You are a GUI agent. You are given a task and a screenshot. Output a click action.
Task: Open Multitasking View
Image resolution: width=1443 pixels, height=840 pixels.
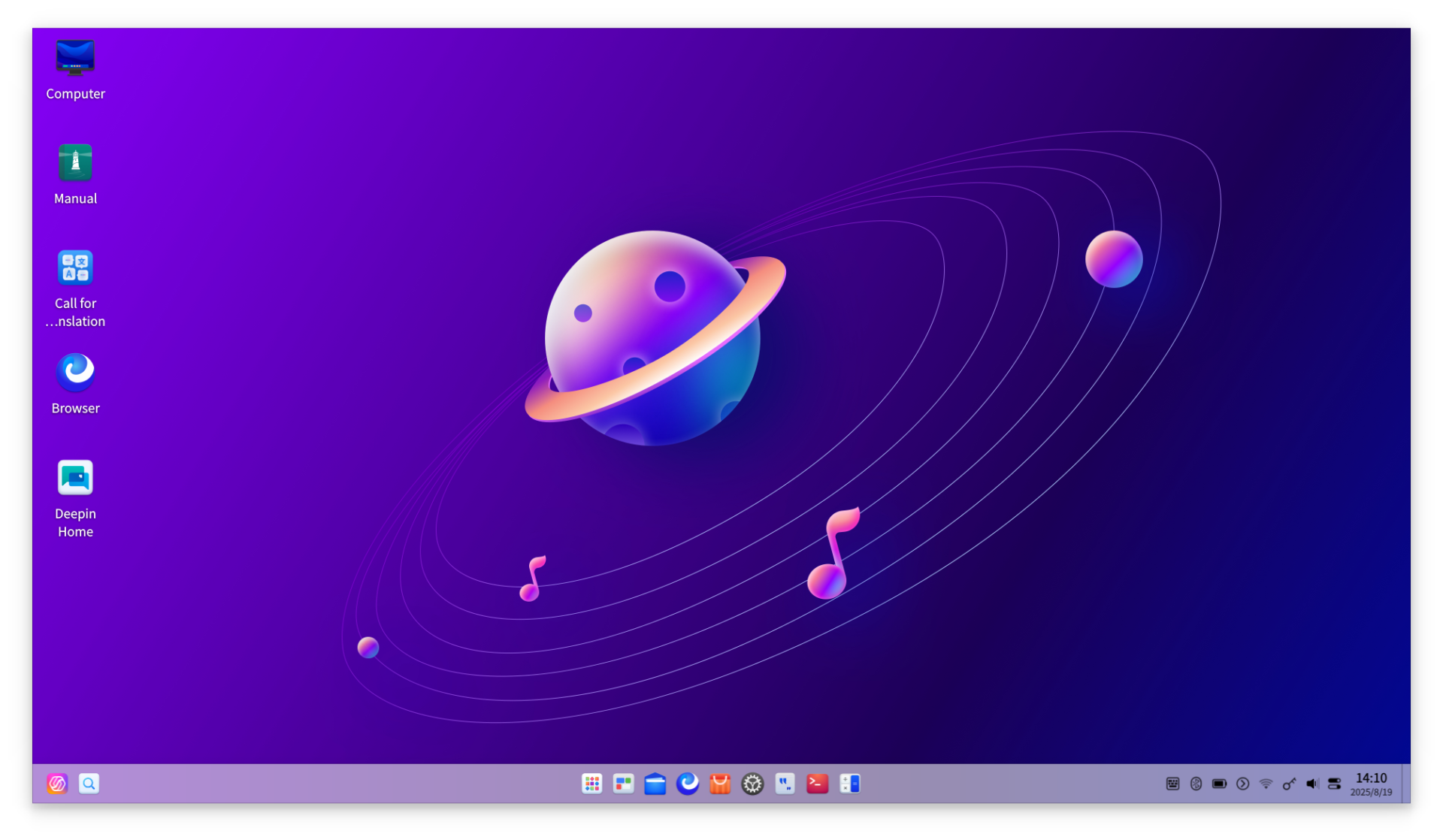[x=623, y=783]
